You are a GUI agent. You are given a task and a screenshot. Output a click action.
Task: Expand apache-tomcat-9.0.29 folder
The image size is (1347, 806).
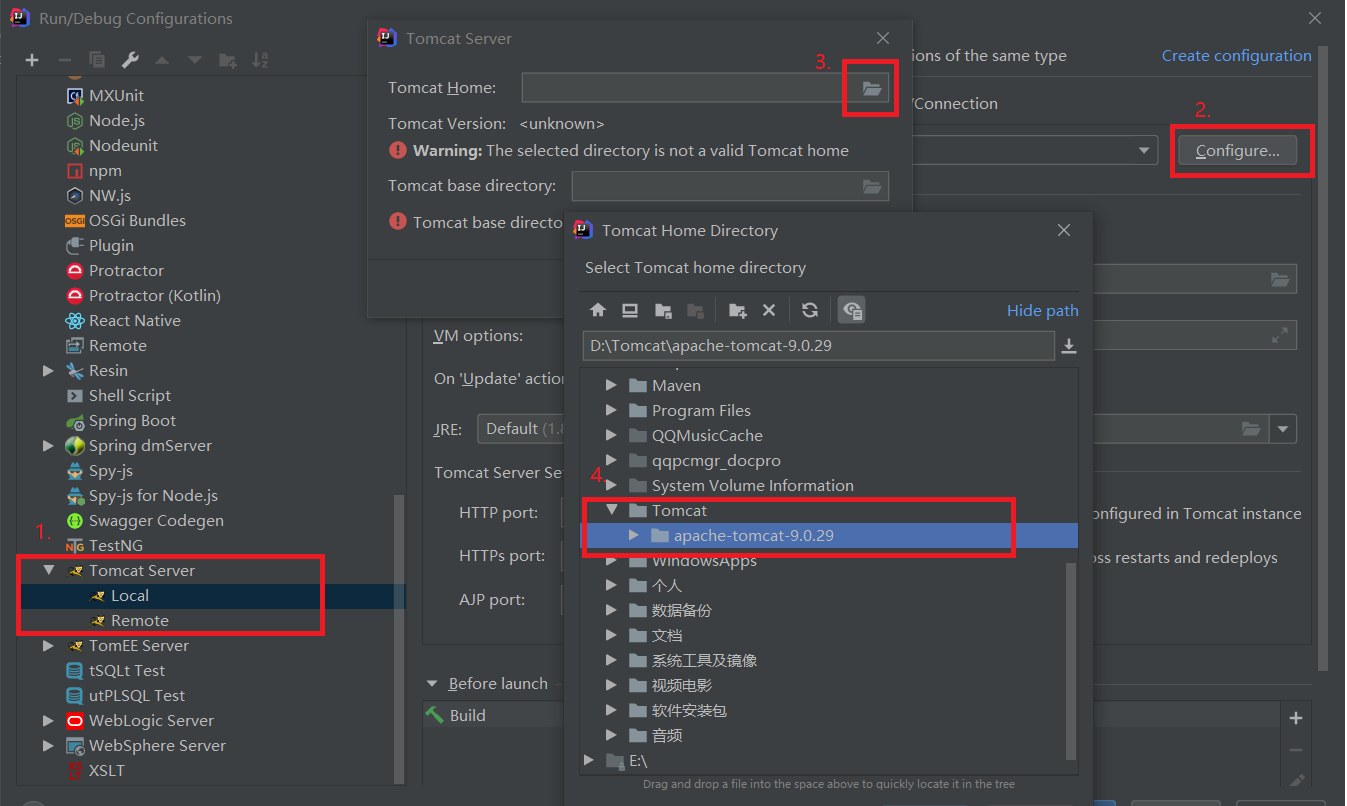(633, 535)
